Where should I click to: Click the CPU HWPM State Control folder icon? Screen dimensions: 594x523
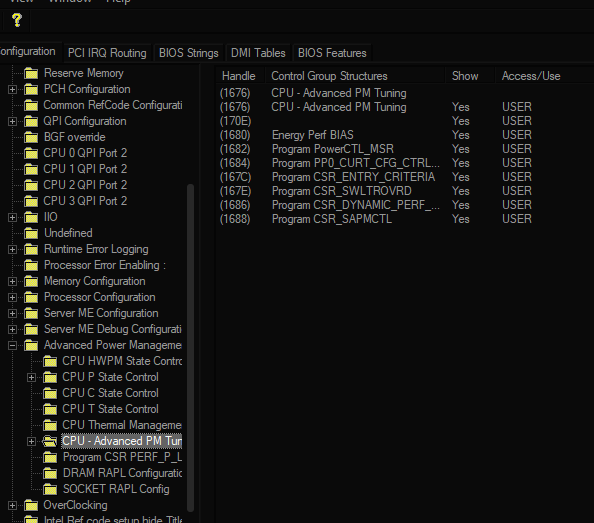click(50, 361)
